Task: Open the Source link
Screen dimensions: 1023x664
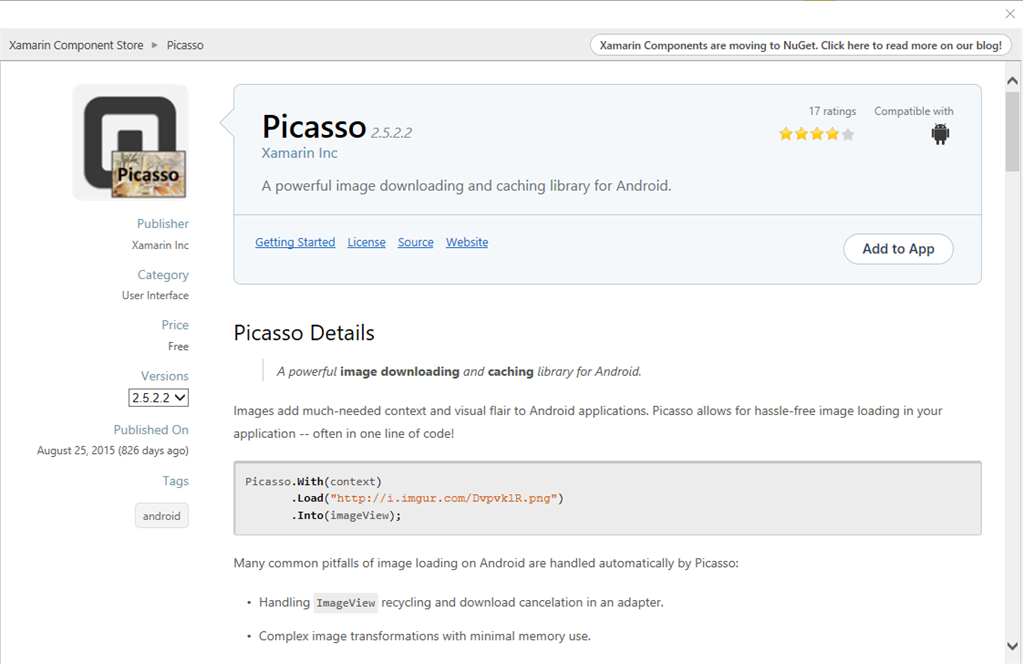Action: click(415, 242)
